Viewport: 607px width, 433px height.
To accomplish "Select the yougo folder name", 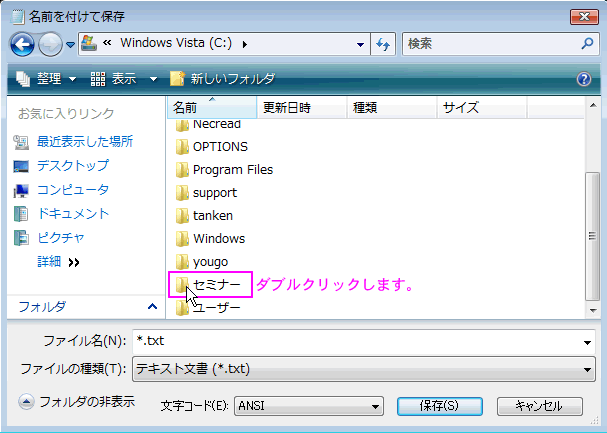I will (210, 262).
